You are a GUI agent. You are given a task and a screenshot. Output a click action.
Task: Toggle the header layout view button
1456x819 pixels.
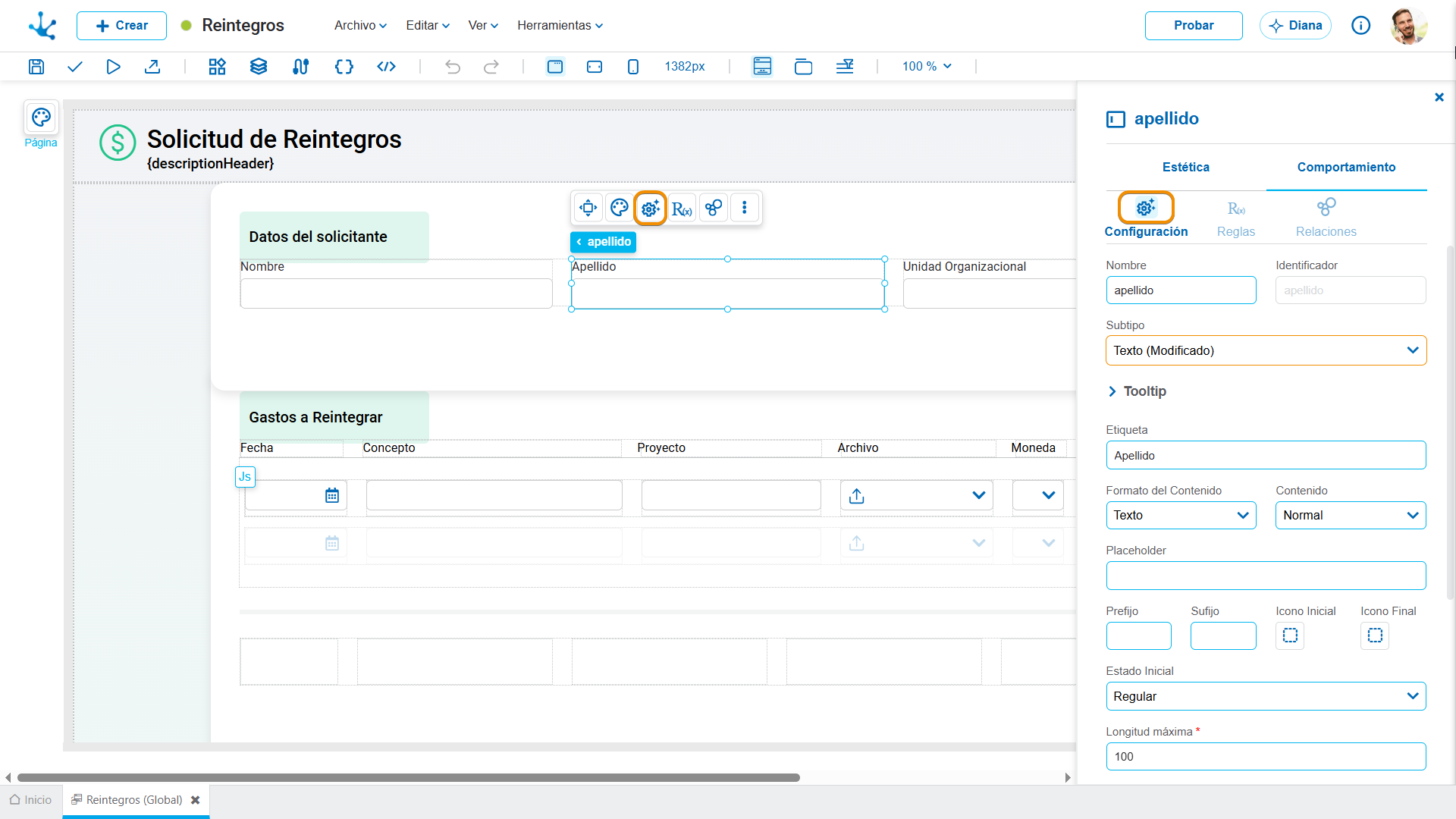tap(762, 67)
